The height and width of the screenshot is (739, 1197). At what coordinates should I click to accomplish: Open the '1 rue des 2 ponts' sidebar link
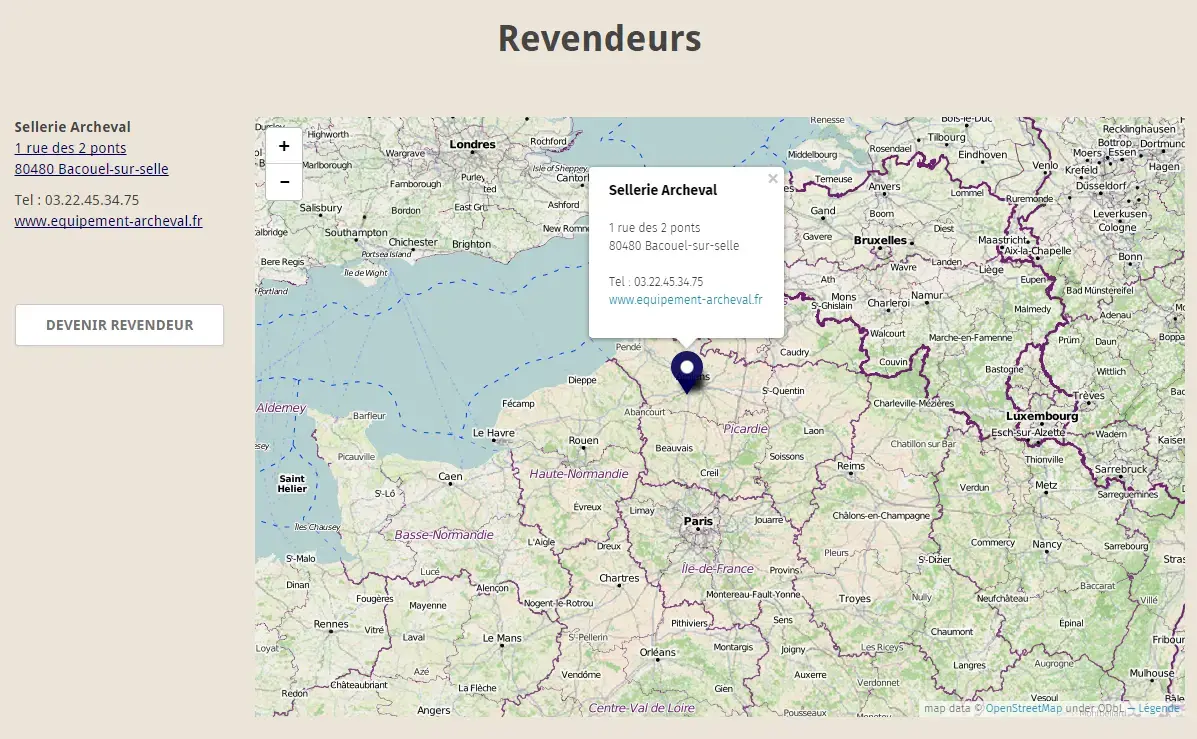pos(70,148)
